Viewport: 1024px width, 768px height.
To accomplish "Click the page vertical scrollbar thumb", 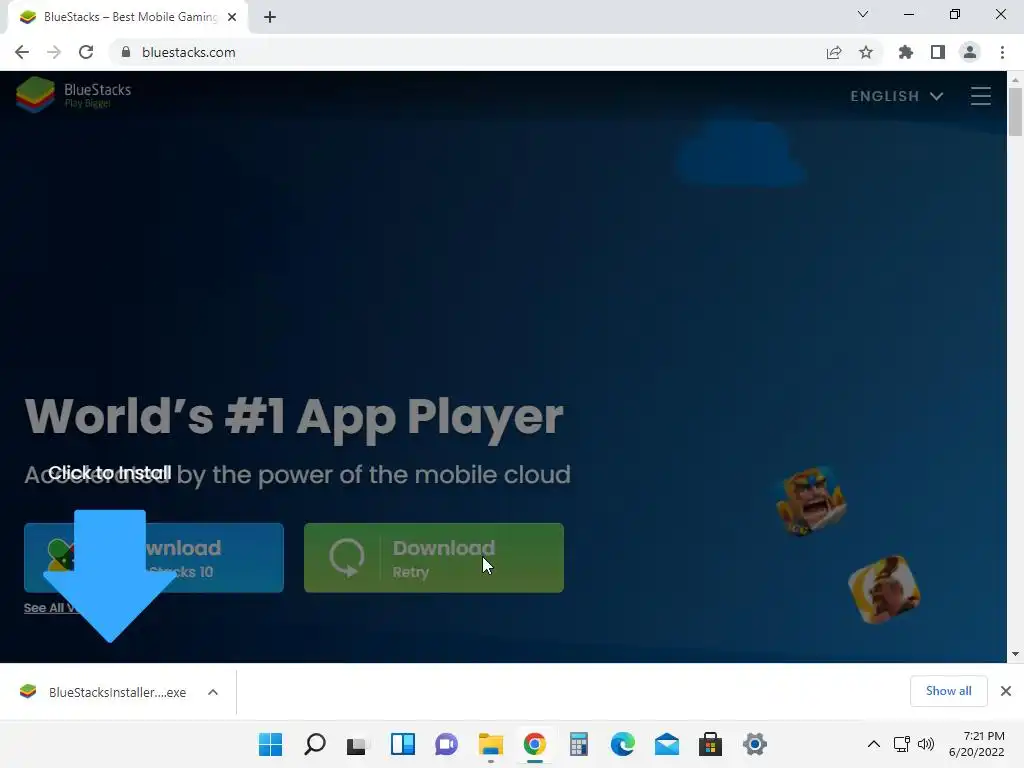I will click(x=1015, y=111).
